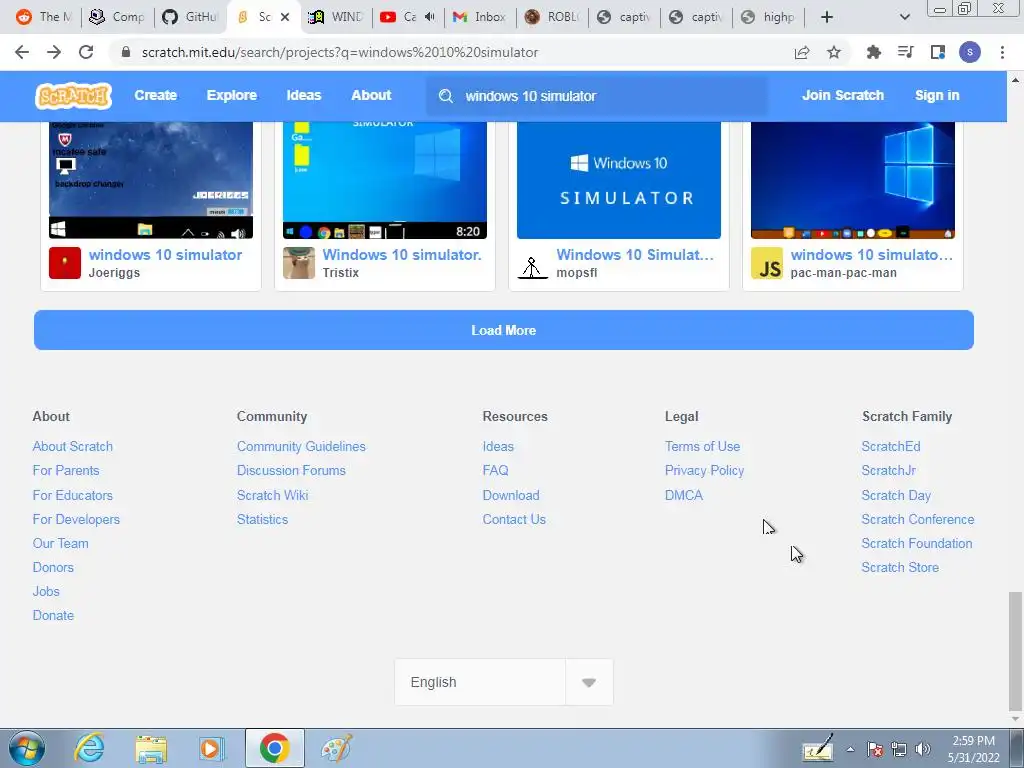Show hidden tray icons arrow
Viewport: 1024px width, 768px height.
point(850,749)
